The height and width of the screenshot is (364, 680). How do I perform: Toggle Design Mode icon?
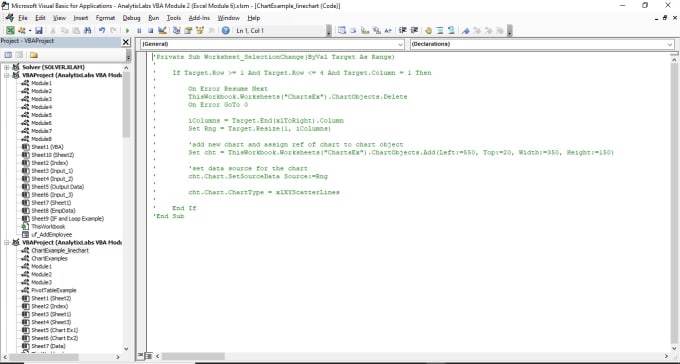point(162,30)
